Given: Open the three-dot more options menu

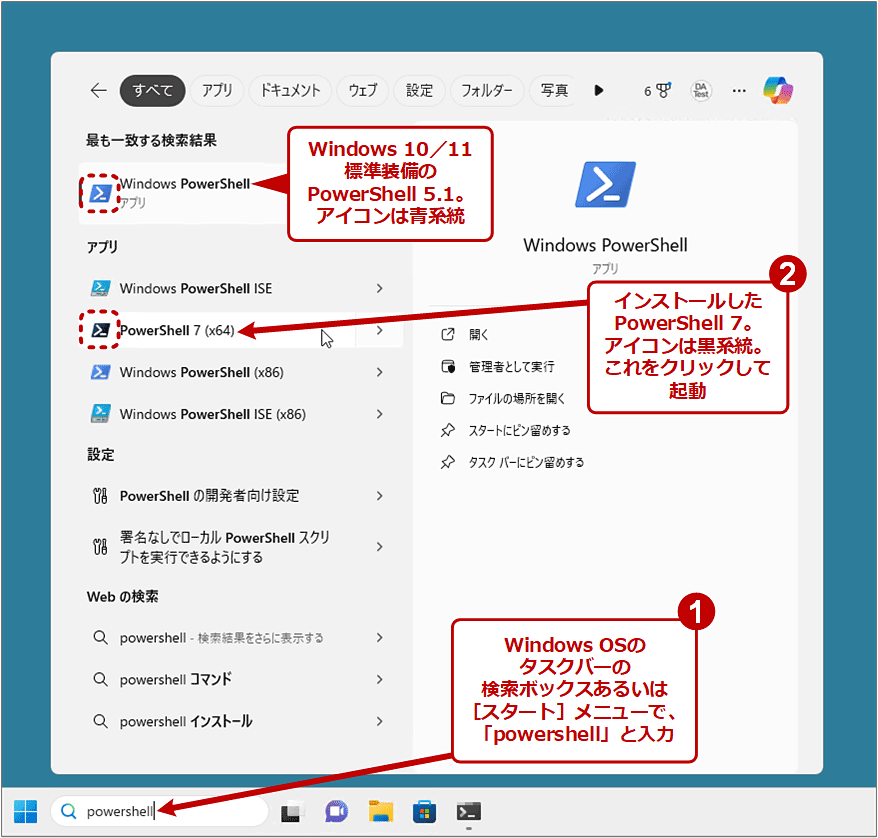Looking at the screenshot, I should (739, 90).
